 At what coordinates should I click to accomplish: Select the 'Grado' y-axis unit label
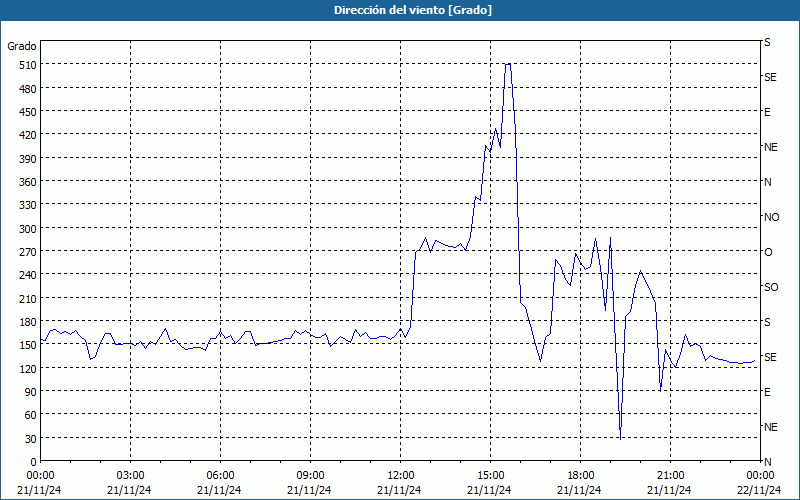click(x=22, y=46)
